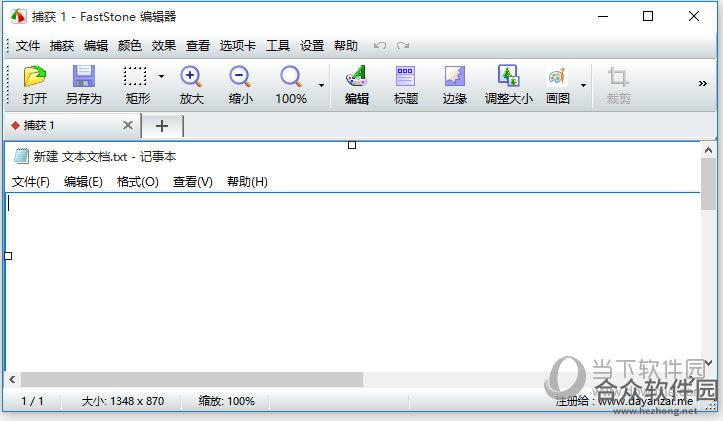
Task: Close the 捕获 1 tab
Action: click(128, 125)
